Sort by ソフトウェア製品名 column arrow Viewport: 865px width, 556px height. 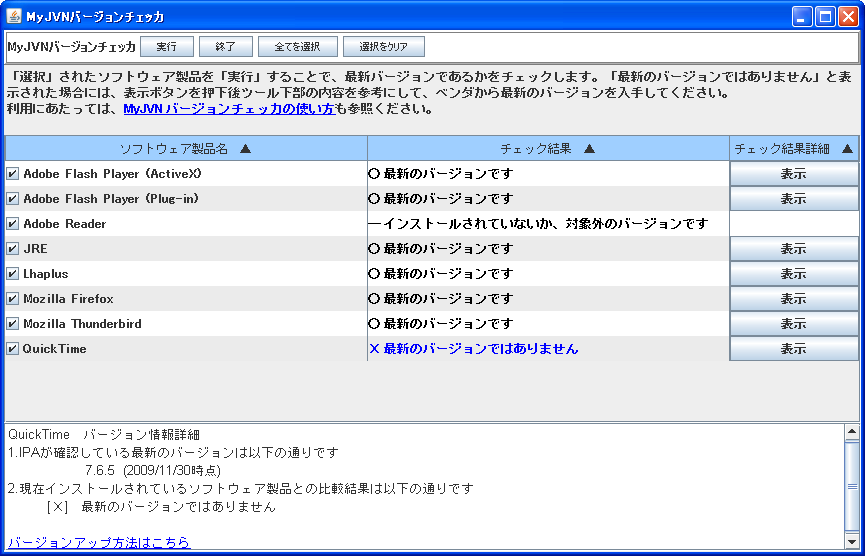[x=246, y=149]
